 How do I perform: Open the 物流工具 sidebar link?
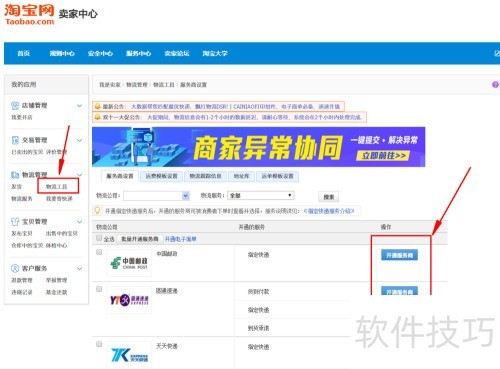[x=56, y=187]
